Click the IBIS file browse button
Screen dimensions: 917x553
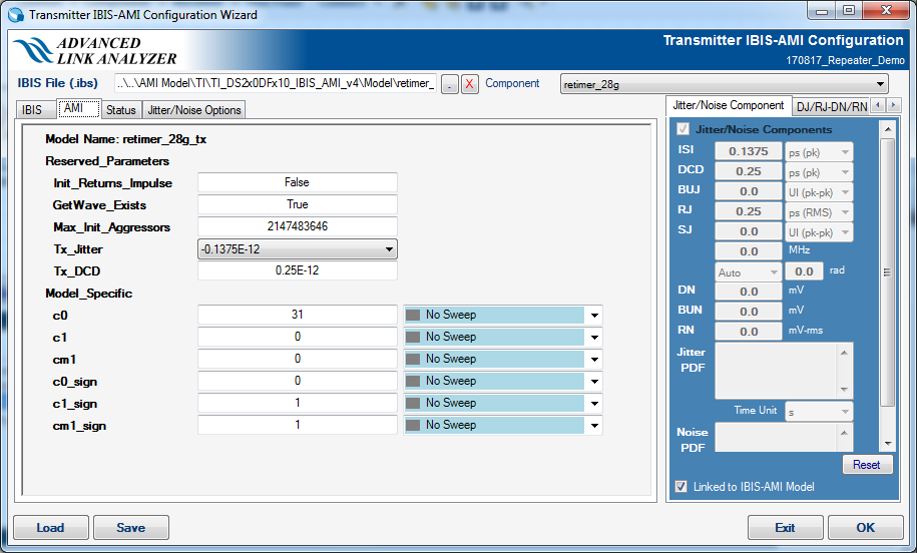click(x=449, y=84)
